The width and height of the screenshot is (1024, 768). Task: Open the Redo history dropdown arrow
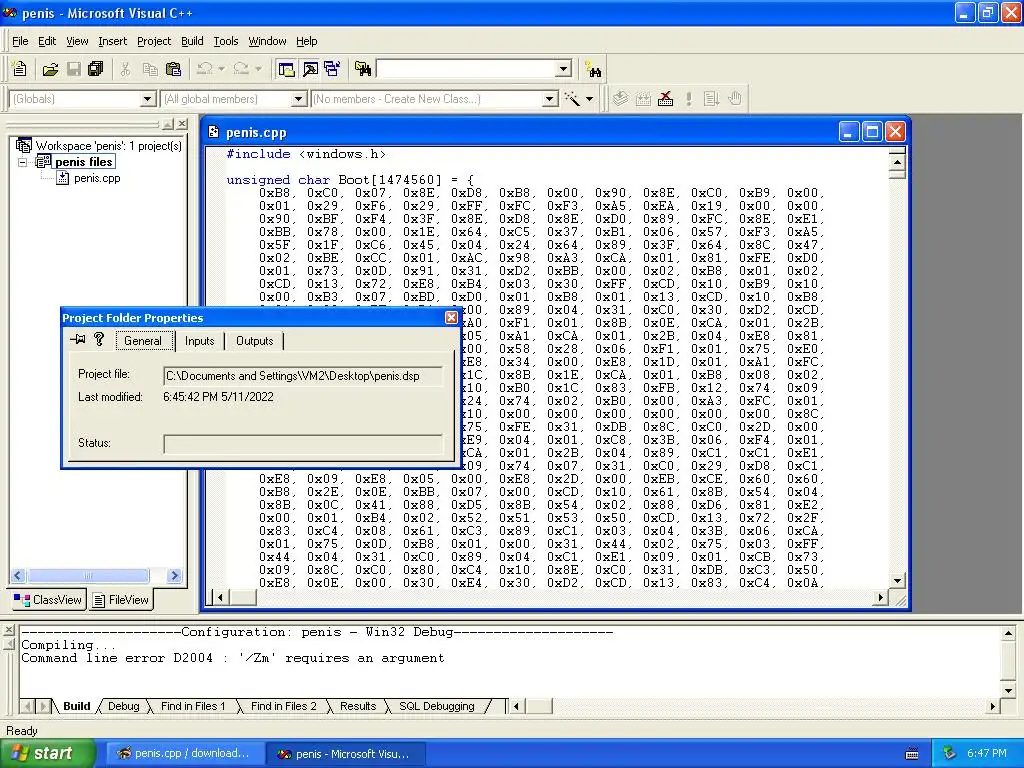(x=258, y=69)
